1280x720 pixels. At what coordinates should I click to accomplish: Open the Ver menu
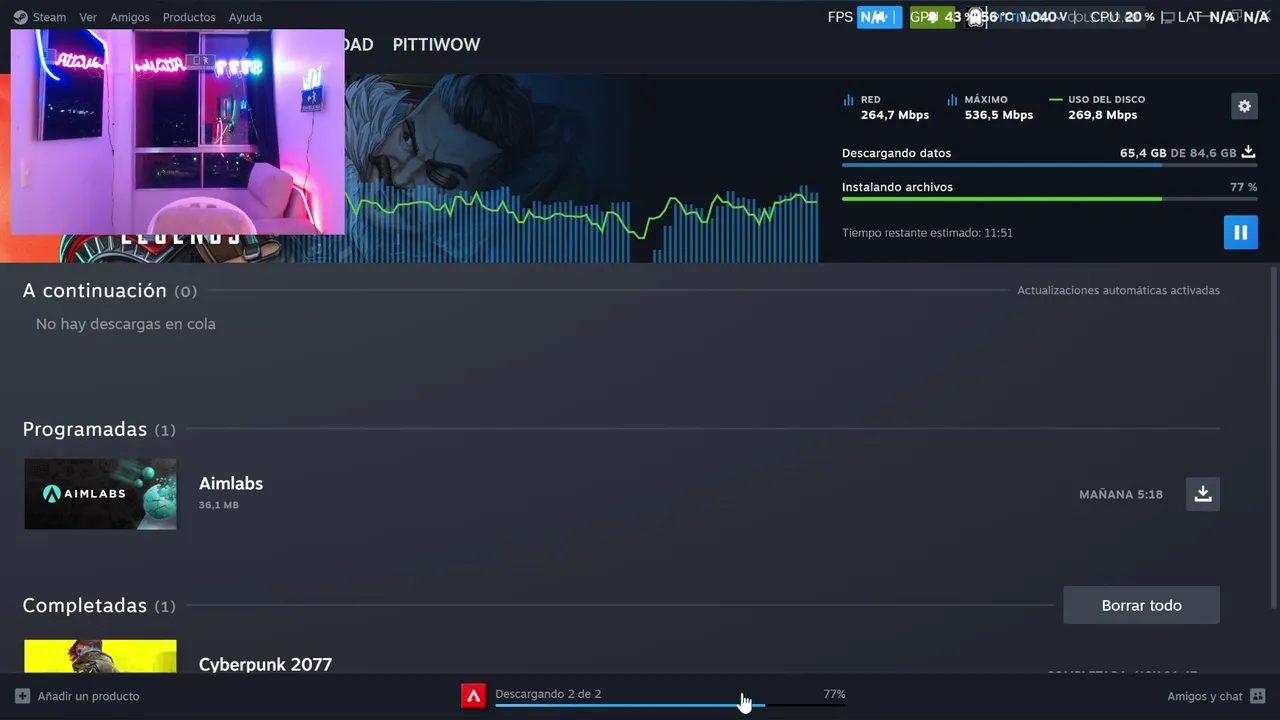[x=88, y=17]
